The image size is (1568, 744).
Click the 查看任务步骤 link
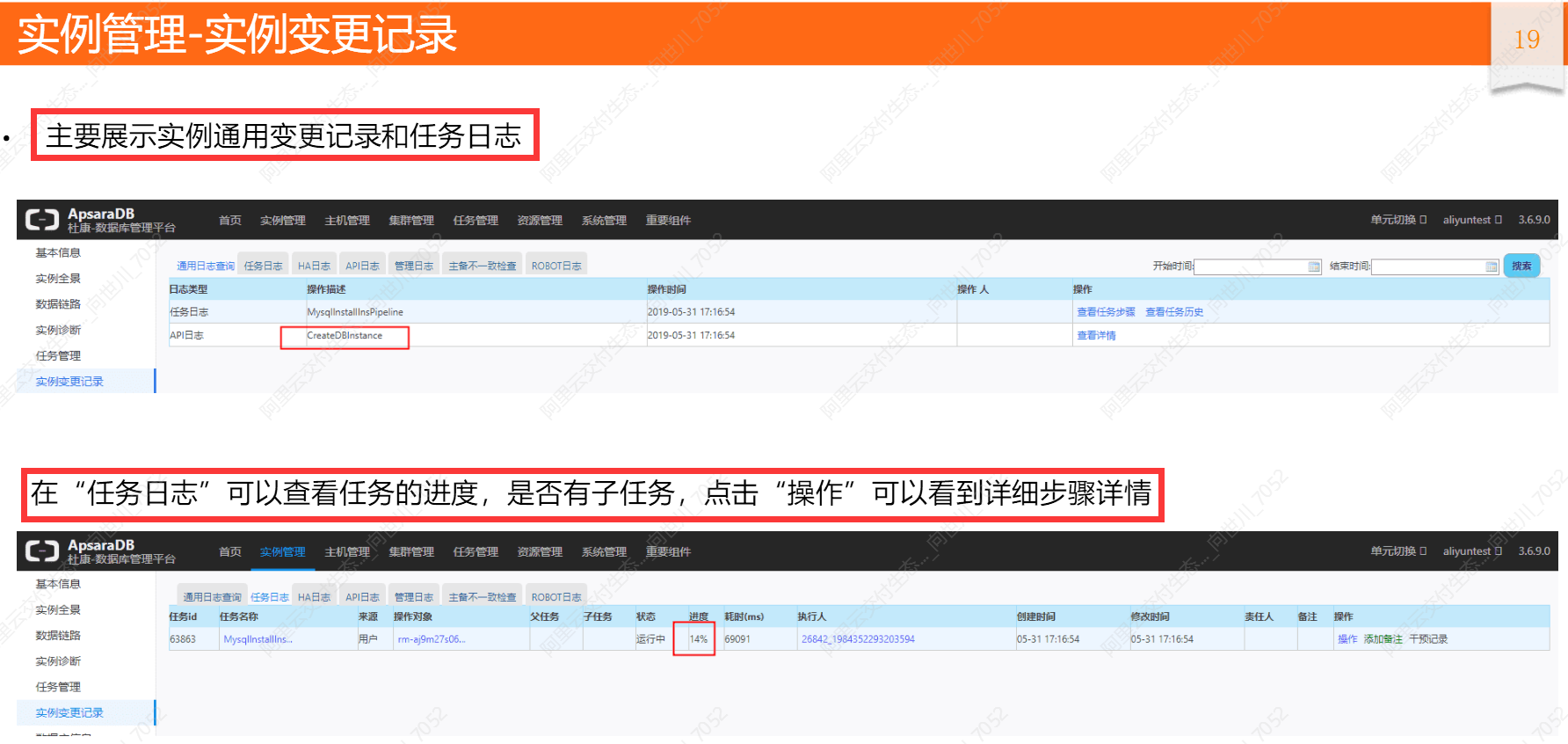click(x=1106, y=312)
